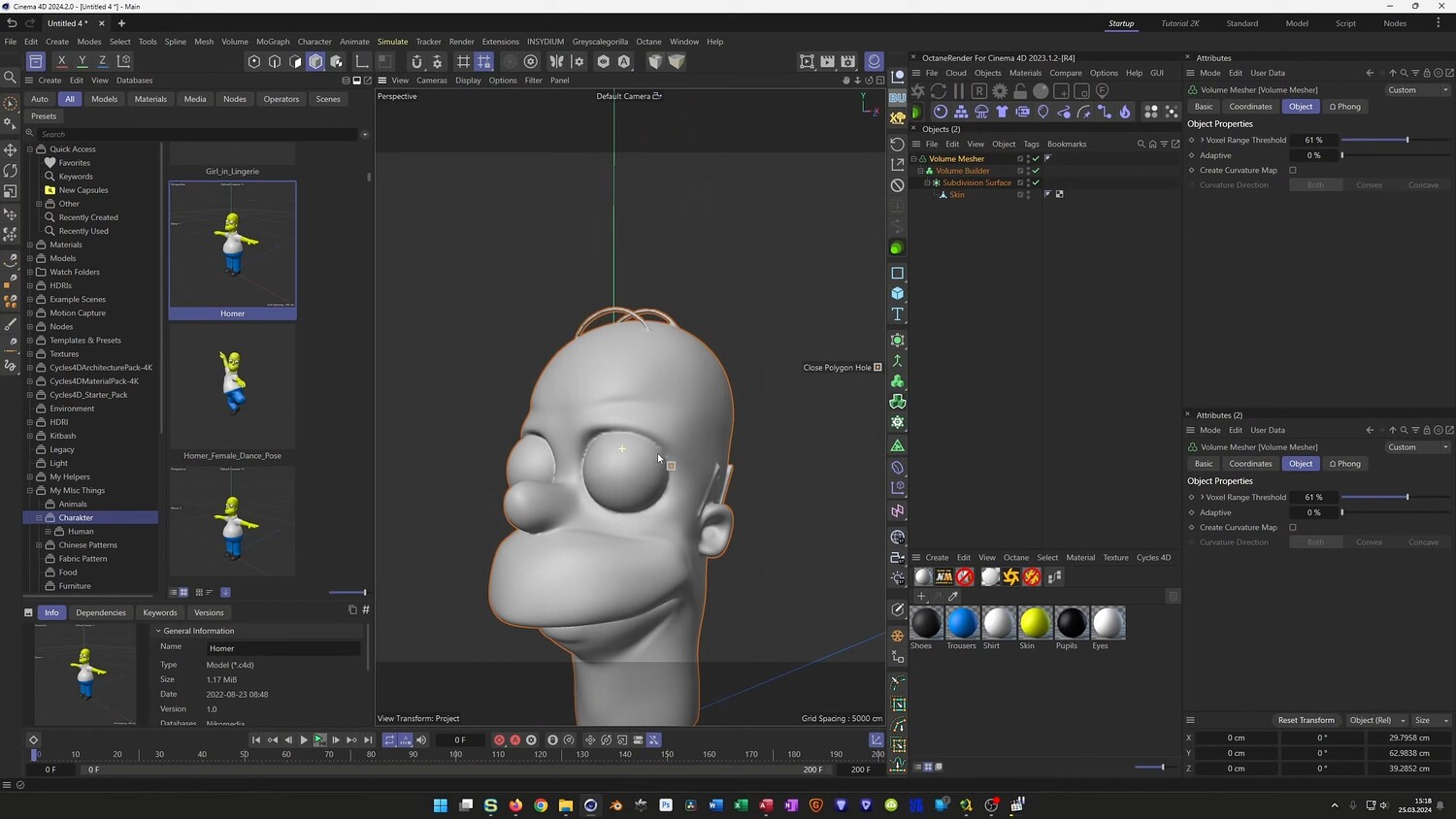
Task: Open the Custom dropdown in upper Attributes panel
Action: pos(1417,90)
